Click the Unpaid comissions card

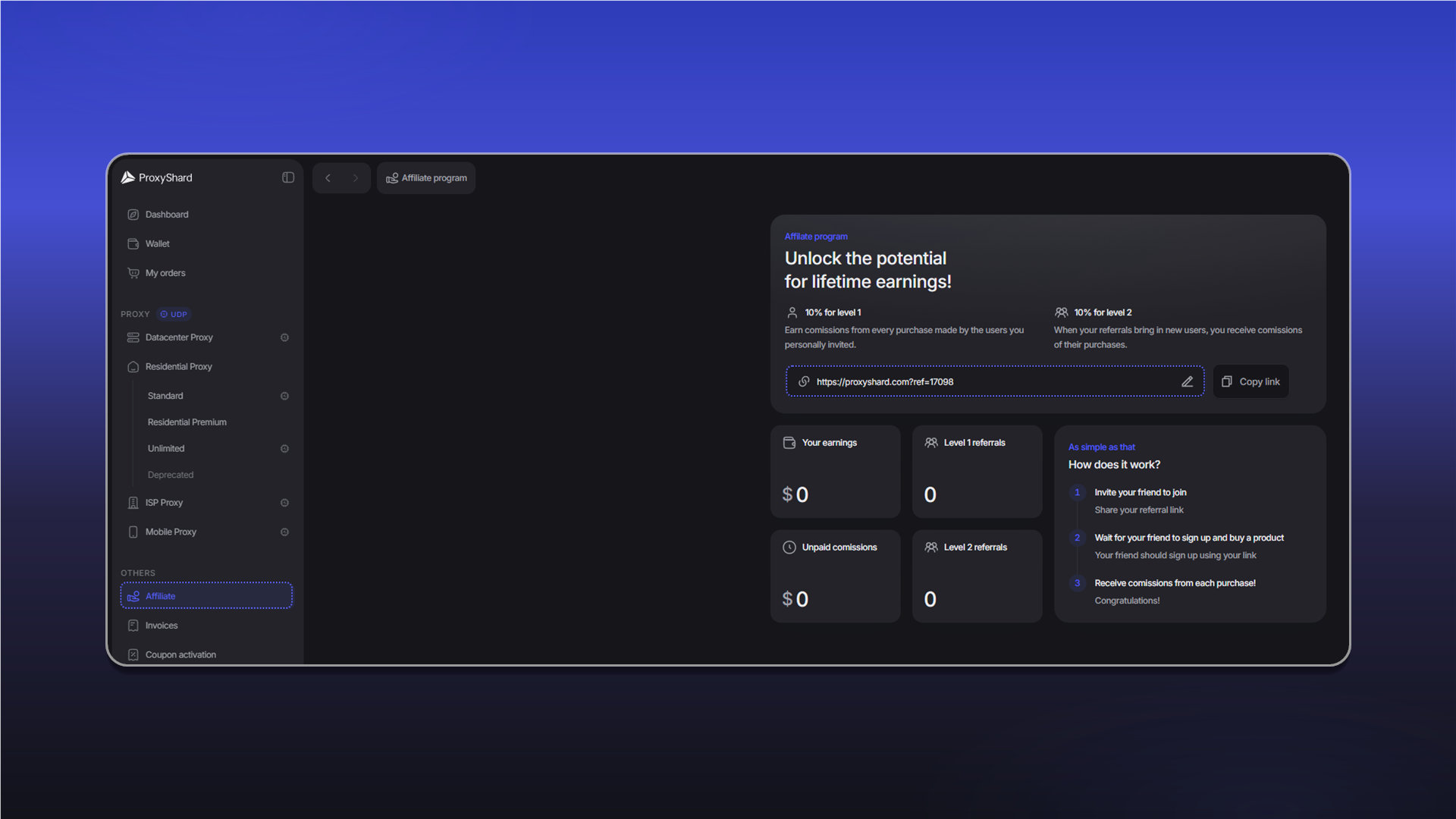(835, 576)
